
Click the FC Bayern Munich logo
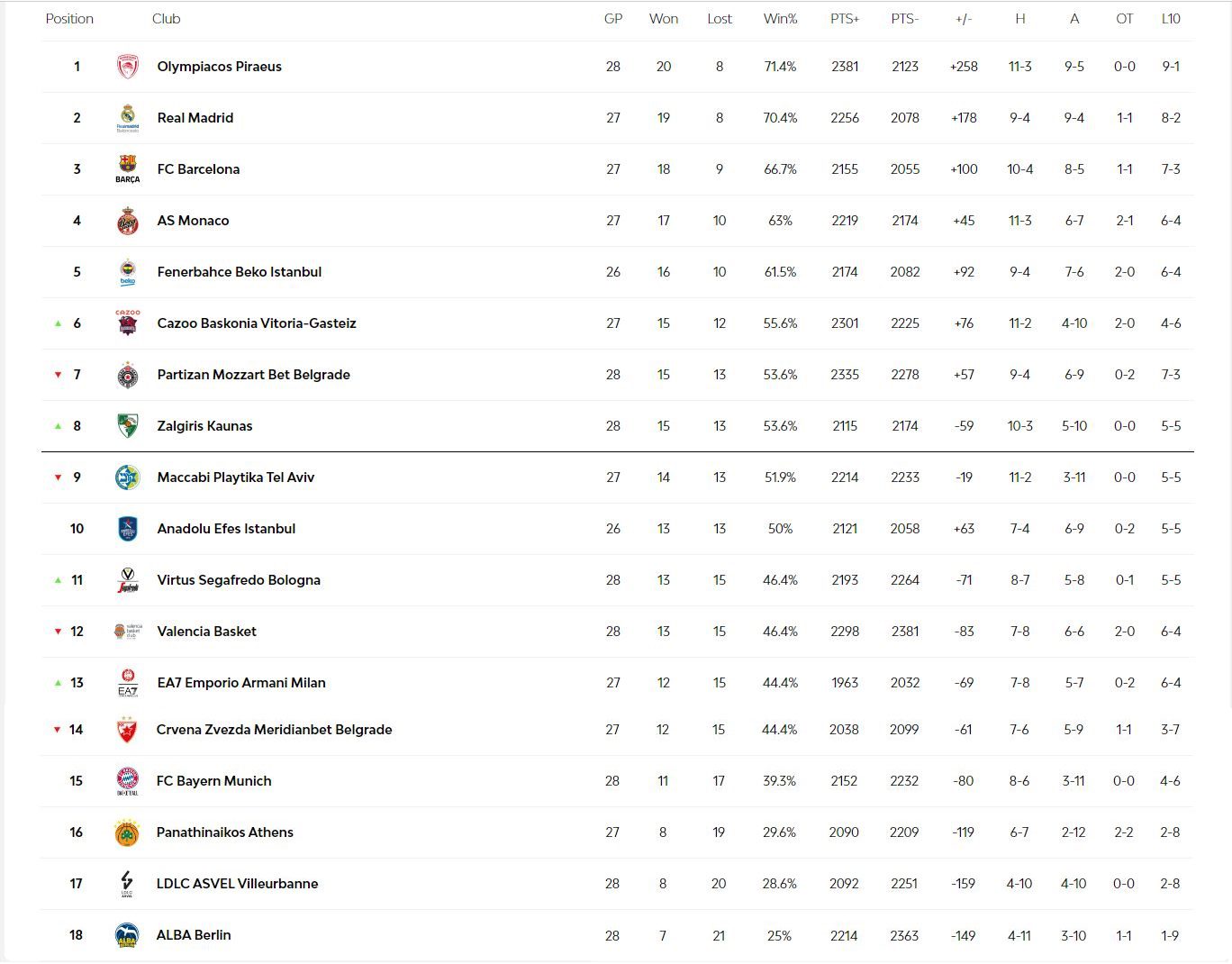(127, 781)
